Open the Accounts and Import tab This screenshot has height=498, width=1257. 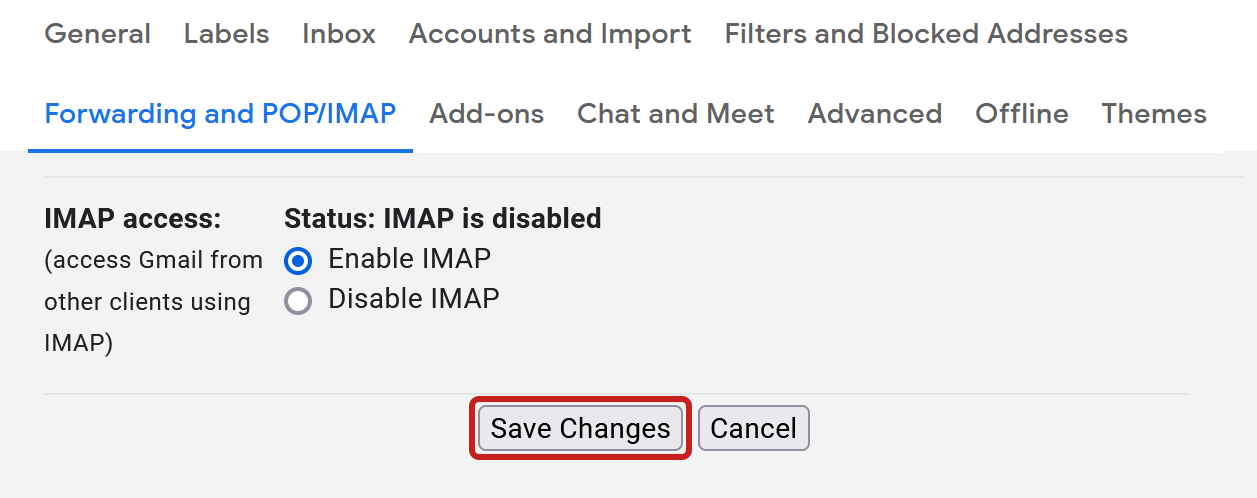tap(550, 34)
